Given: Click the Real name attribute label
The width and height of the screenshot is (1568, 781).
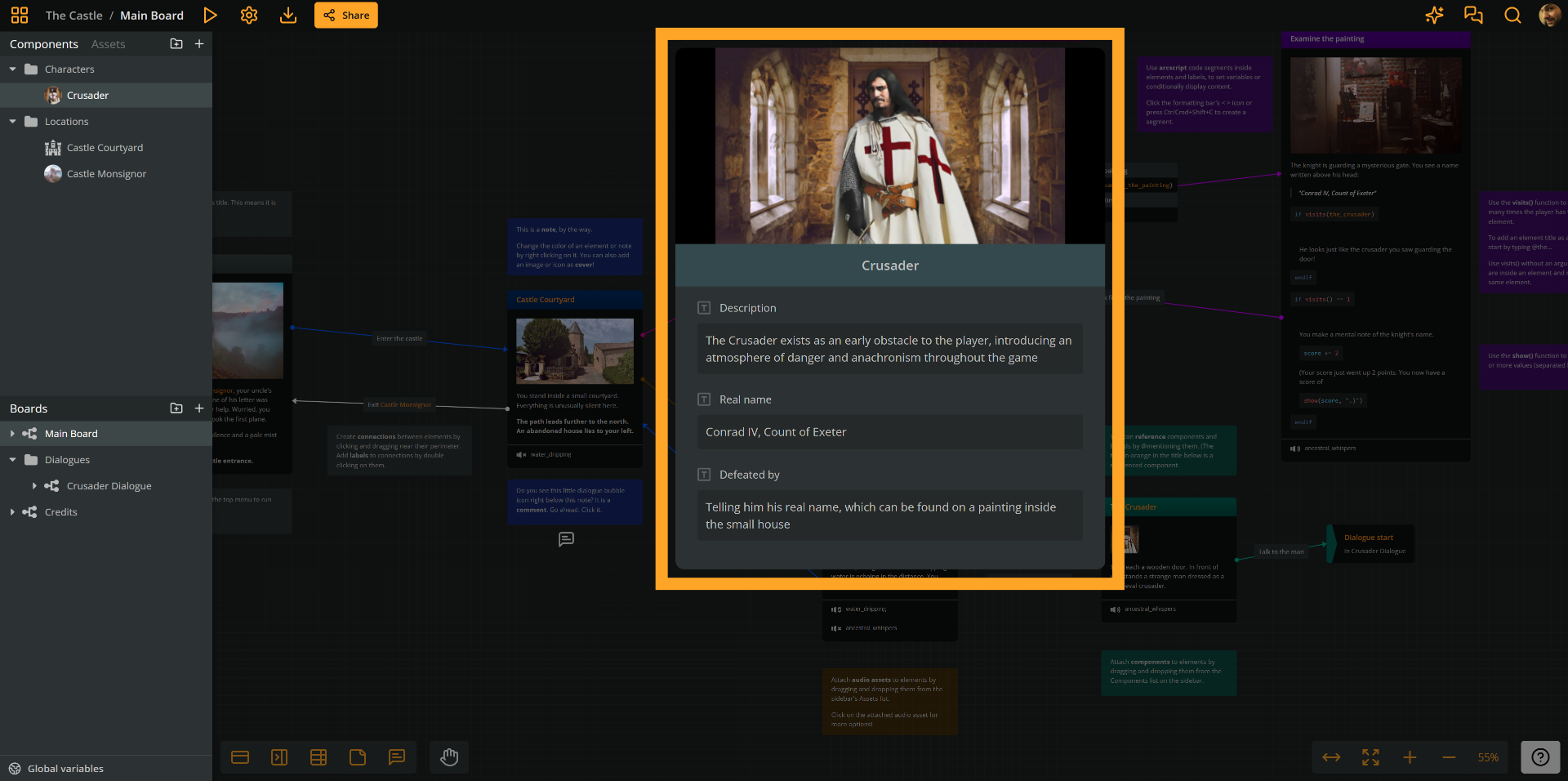Looking at the screenshot, I should [x=746, y=399].
